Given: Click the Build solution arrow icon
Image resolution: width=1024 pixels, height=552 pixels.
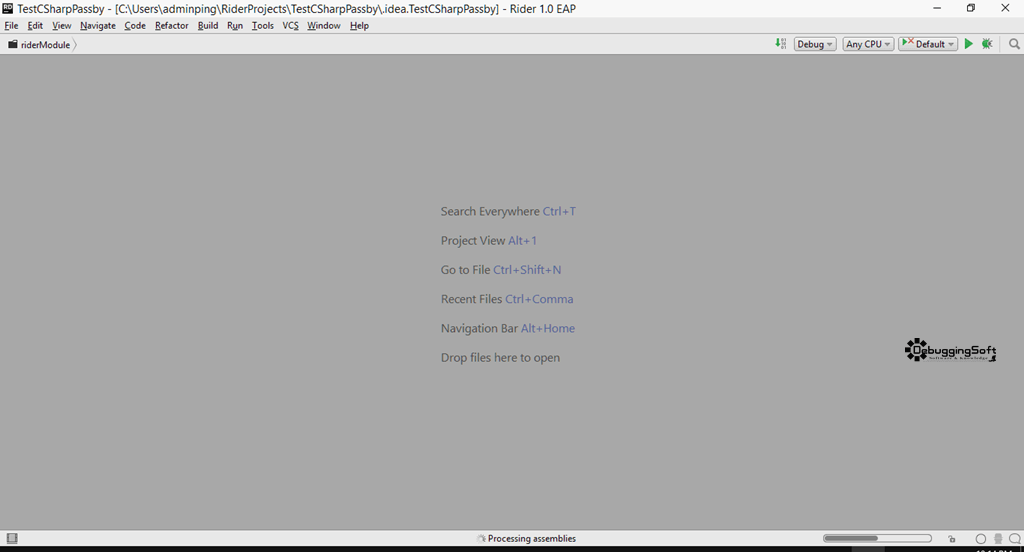Looking at the screenshot, I should click(x=780, y=44).
